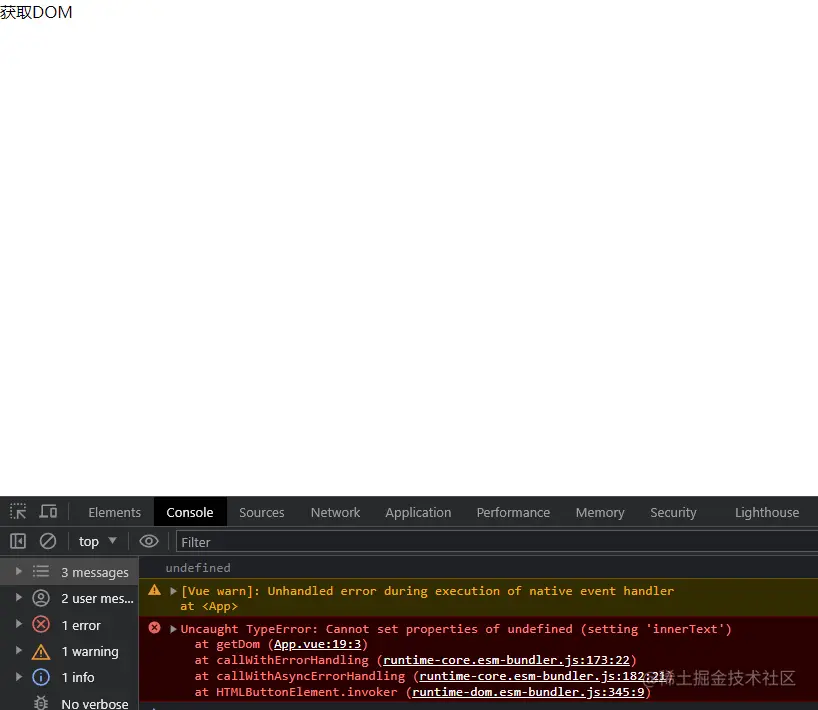Click the eye live expression icon
Viewport: 818px width, 710px height.
click(x=149, y=541)
